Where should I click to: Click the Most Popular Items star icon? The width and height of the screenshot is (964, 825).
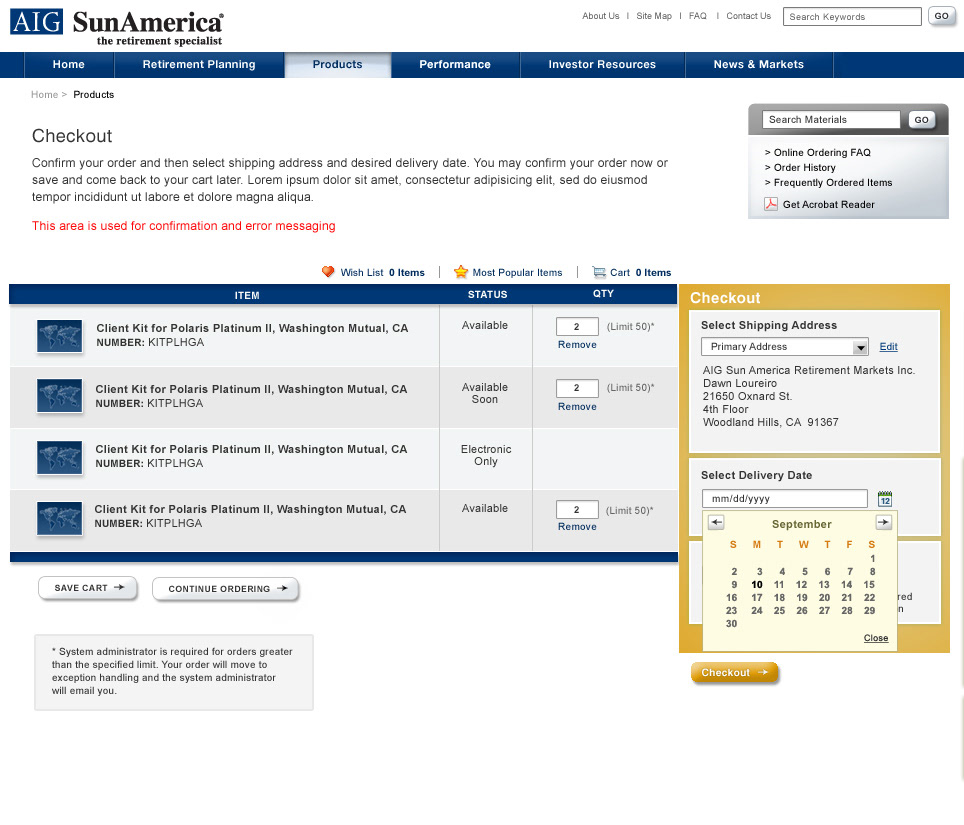pos(460,272)
